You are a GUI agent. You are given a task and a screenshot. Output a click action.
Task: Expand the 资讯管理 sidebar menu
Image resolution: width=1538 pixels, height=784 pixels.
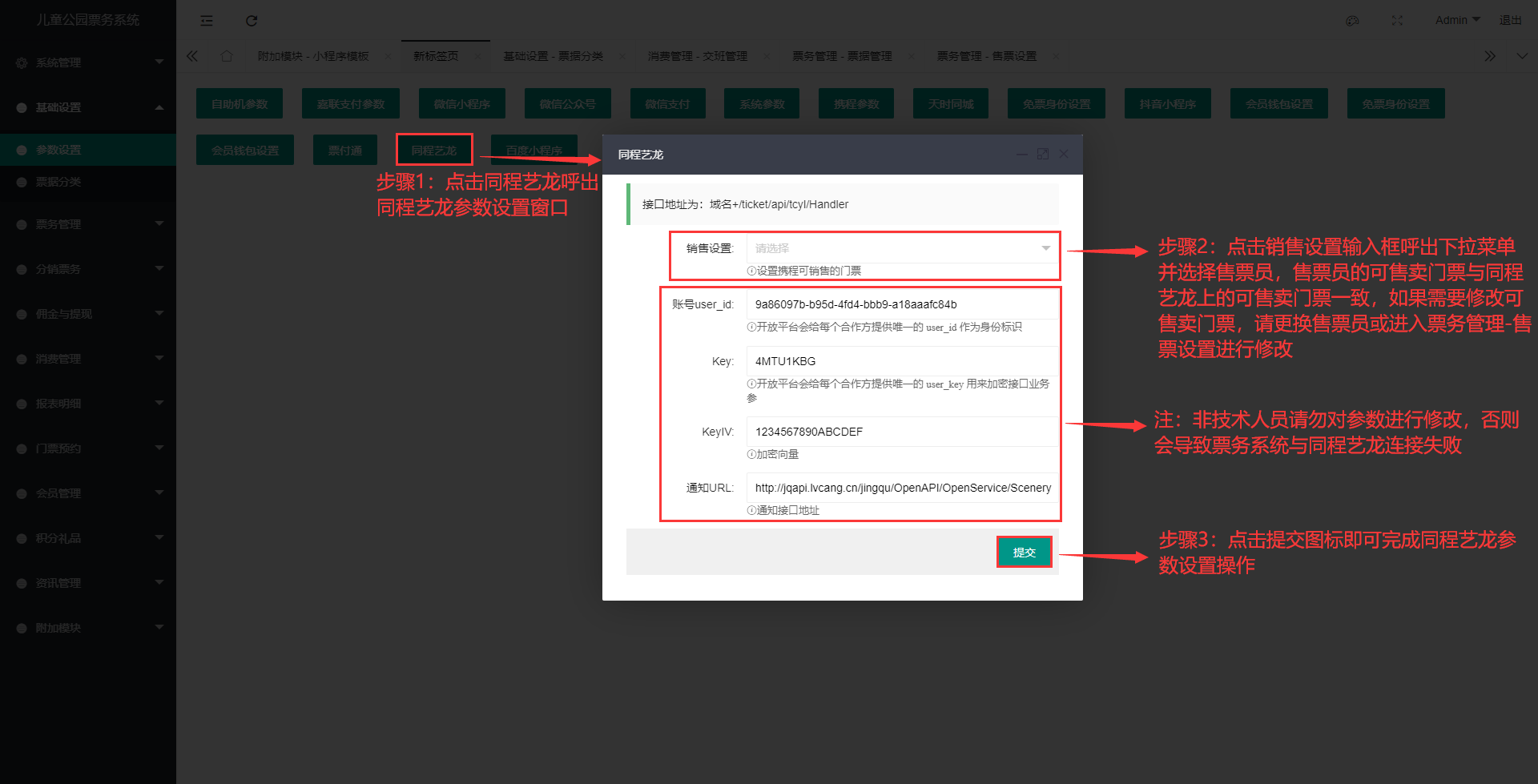tap(88, 583)
